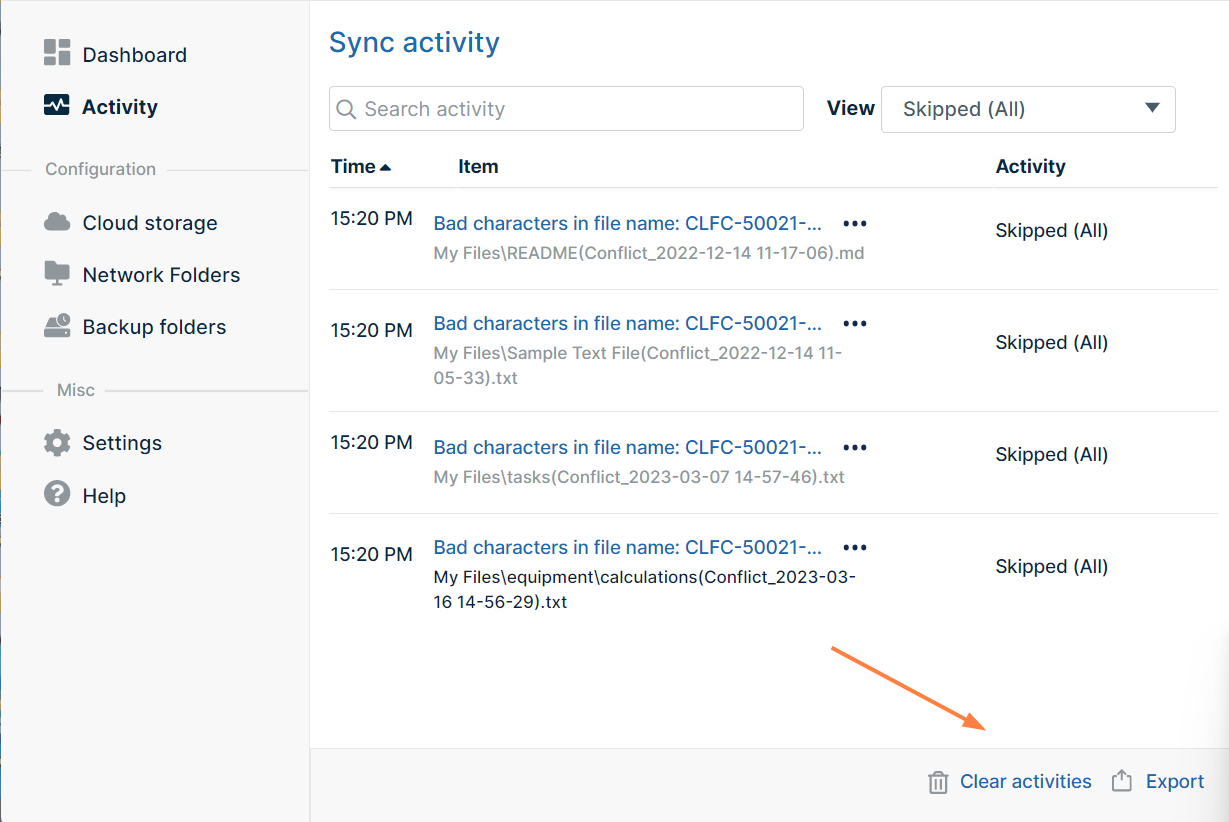
Task: Open more options for the tasks conflict entry
Action: pyautogui.click(x=855, y=447)
